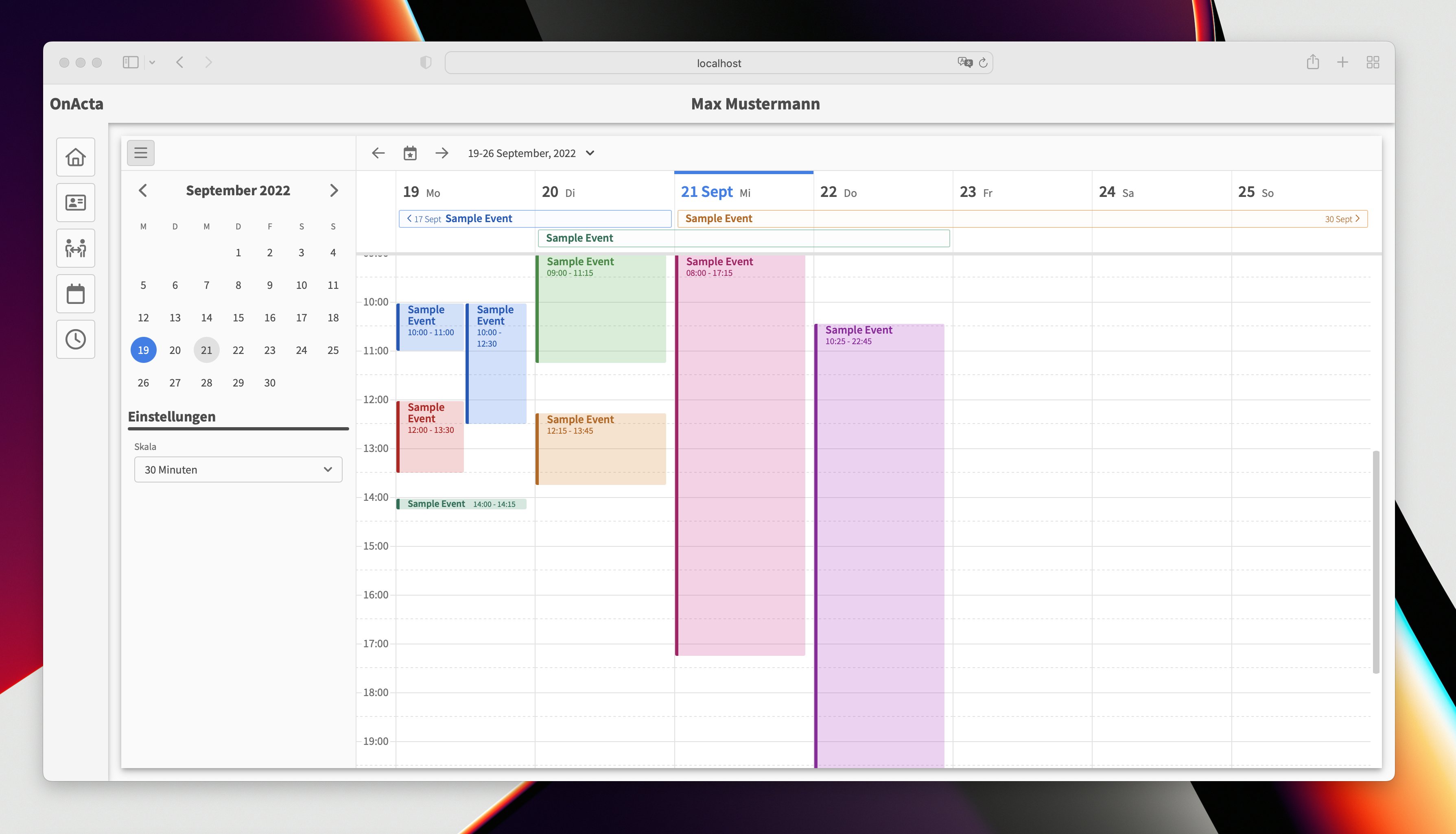This screenshot has width=1456, height=834.
Task: Select day 28 in mini calendar
Action: (207, 383)
